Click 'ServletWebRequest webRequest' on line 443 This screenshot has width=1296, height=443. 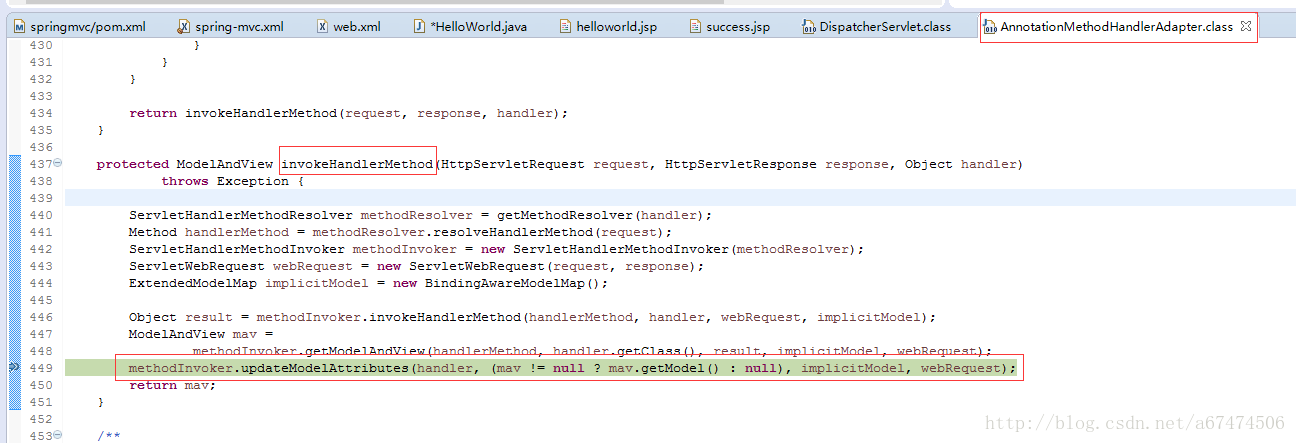click(x=237, y=266)
